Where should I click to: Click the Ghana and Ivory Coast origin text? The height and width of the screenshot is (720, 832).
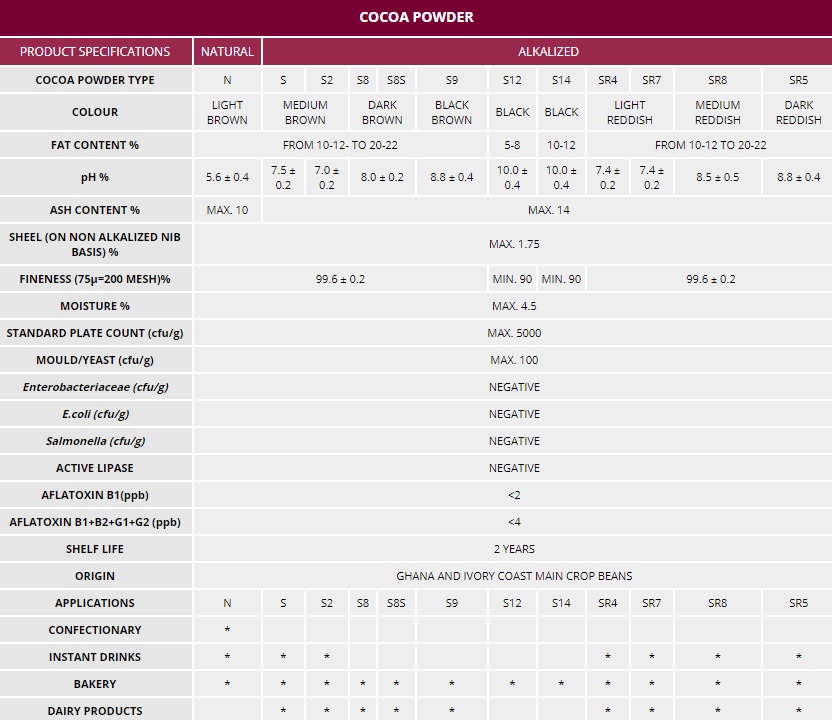coord(514,576)
